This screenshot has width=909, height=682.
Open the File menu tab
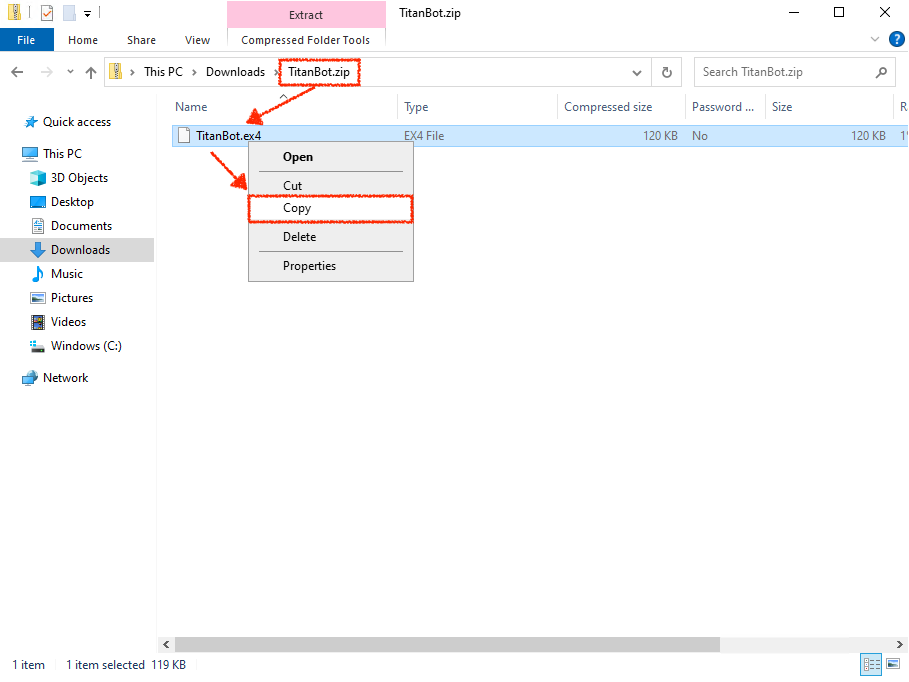coord(26,40)
